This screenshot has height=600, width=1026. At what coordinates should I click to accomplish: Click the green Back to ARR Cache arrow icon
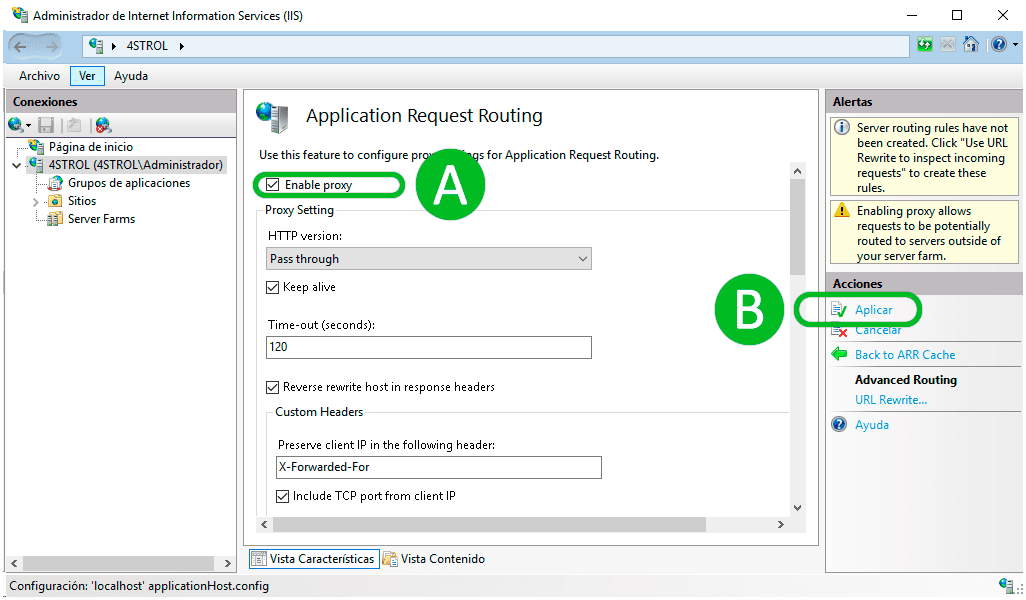point(839,354)
